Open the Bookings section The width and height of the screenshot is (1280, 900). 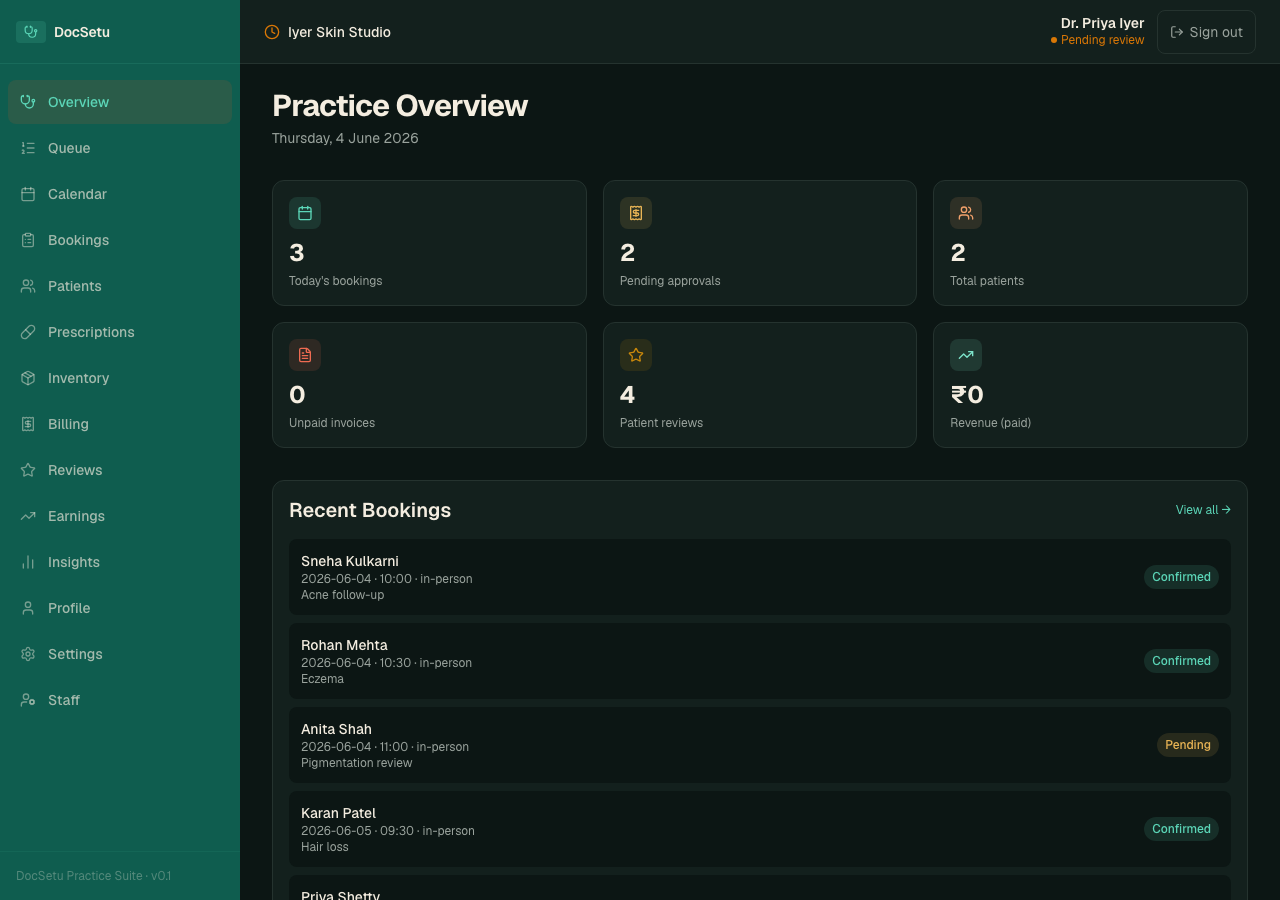point(120,240)
